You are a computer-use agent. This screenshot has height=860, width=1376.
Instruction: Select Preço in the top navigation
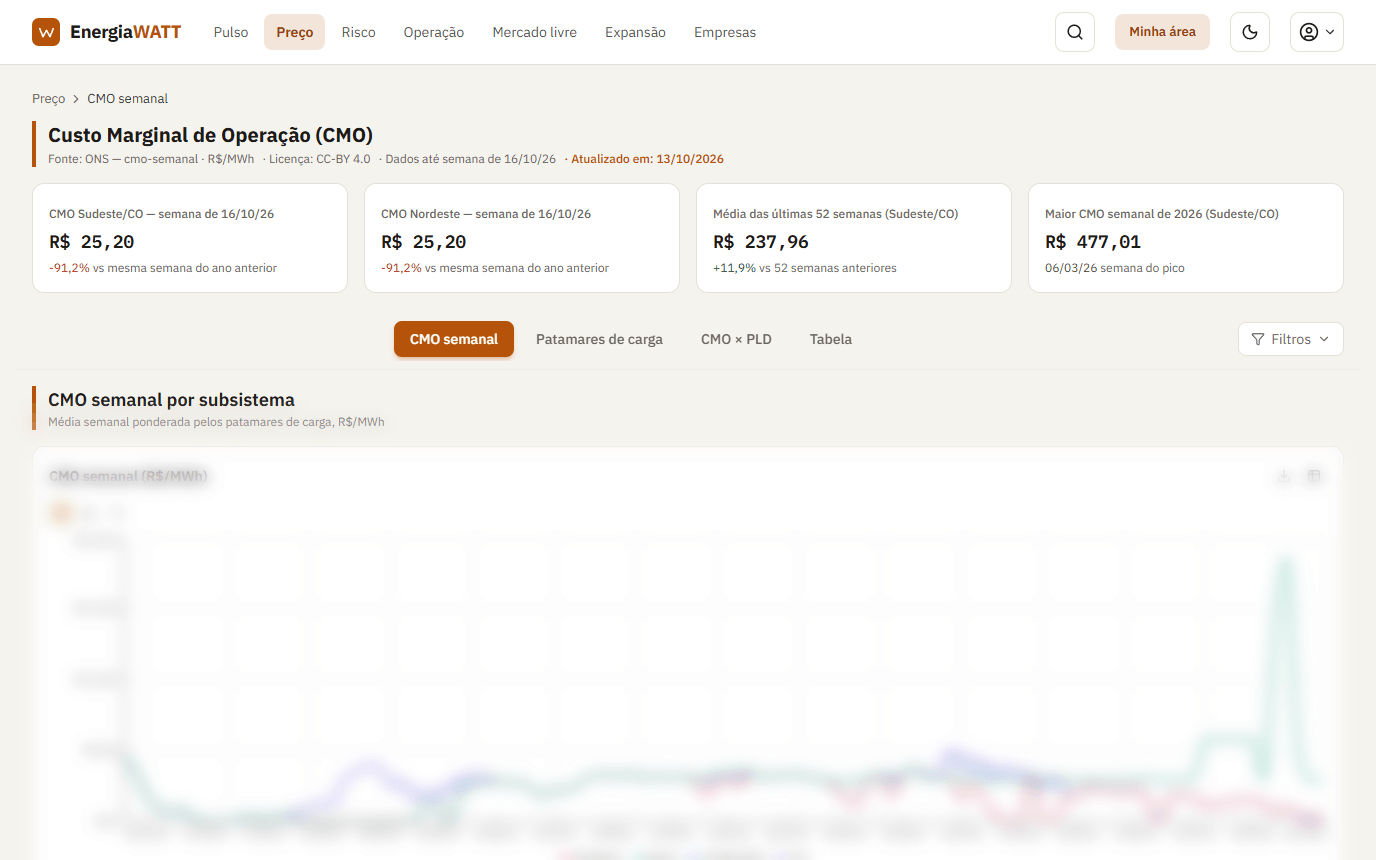294,32
